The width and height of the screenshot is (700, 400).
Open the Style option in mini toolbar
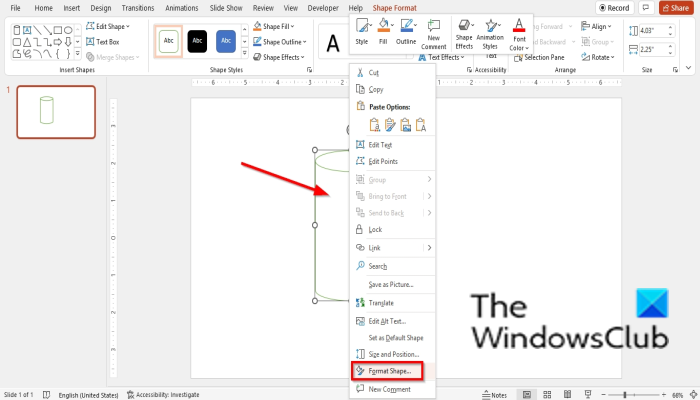[362, 31]
